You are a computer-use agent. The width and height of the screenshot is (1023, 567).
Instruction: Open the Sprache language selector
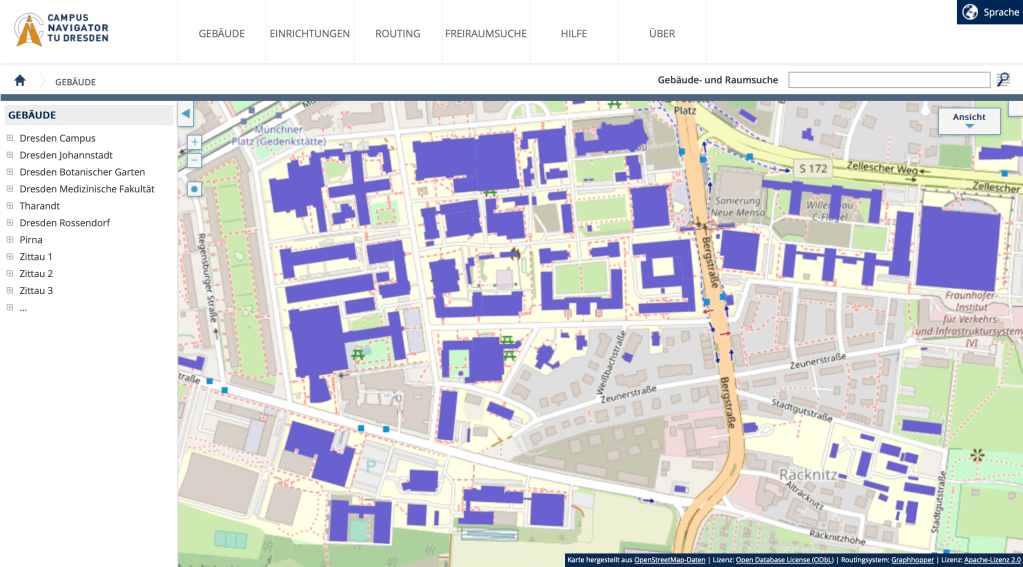pos(990,12)
